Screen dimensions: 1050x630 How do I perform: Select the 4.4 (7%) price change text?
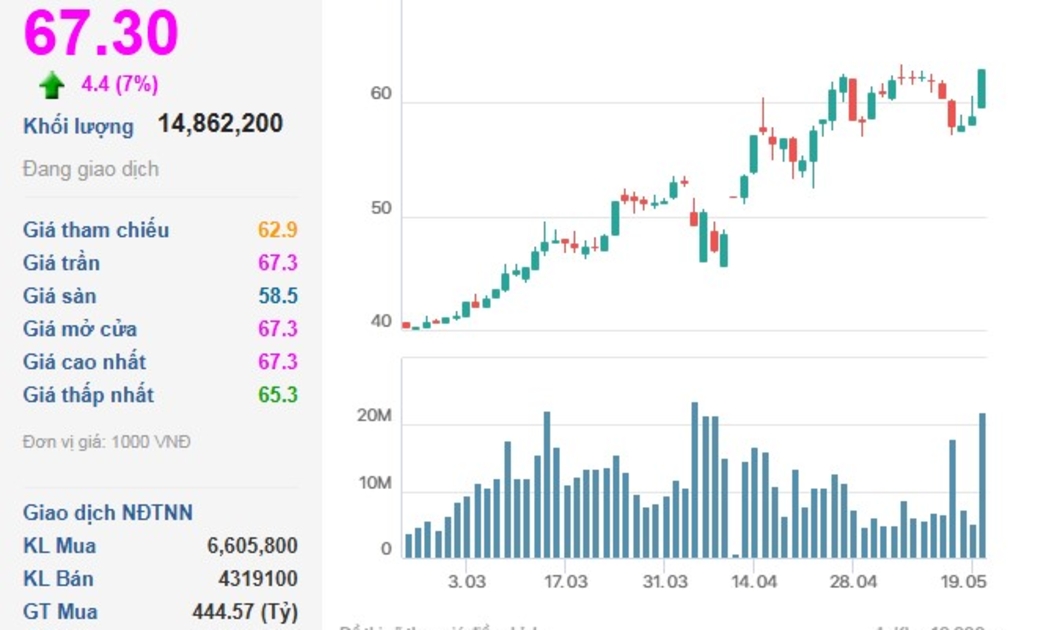(119, 85)
